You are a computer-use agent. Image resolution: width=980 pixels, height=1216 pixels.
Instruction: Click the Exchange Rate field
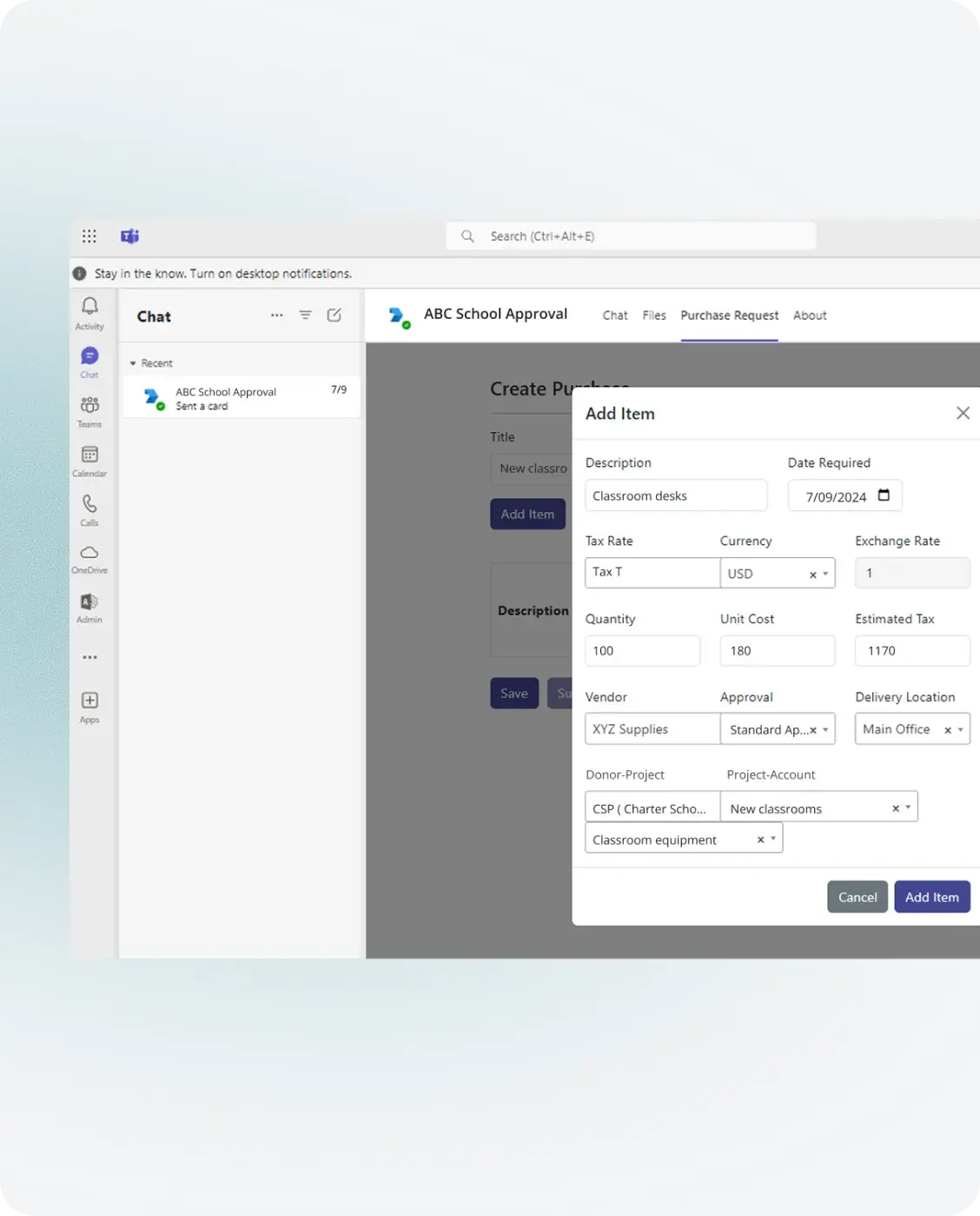[912, 573]
